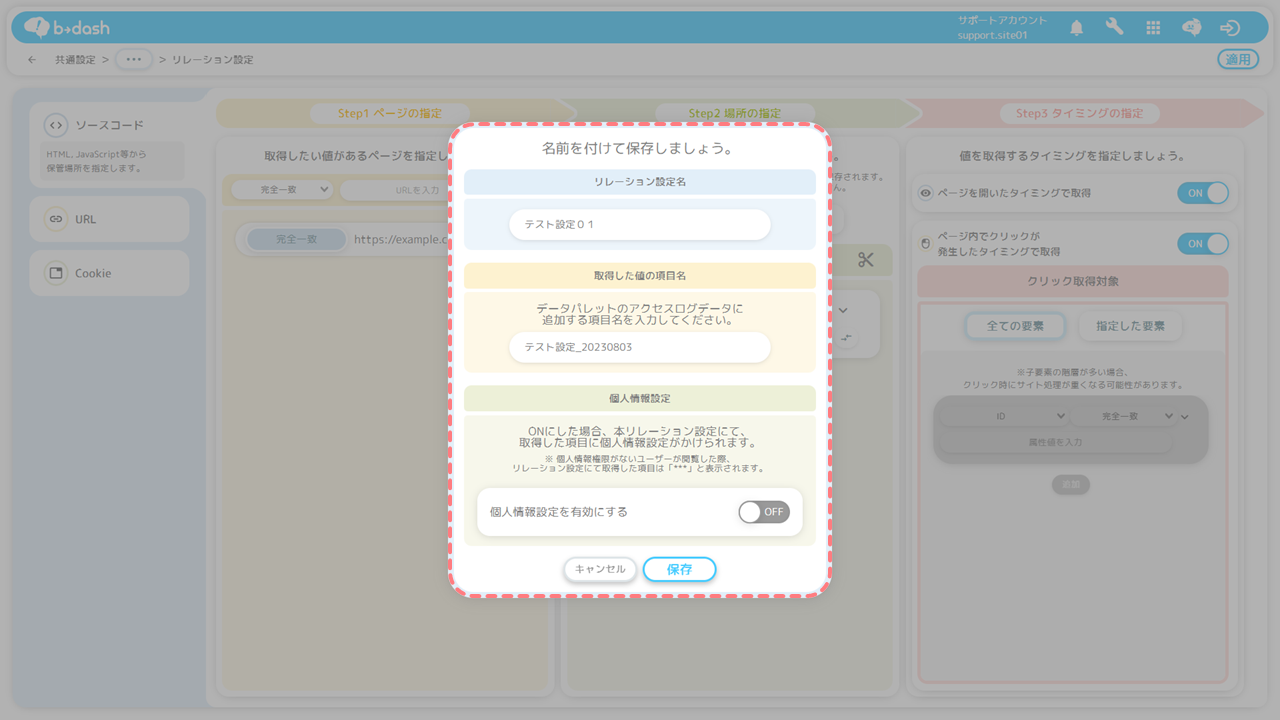
Task: Click the 属性値を入力 field
Action: (x=1055, y=441)
